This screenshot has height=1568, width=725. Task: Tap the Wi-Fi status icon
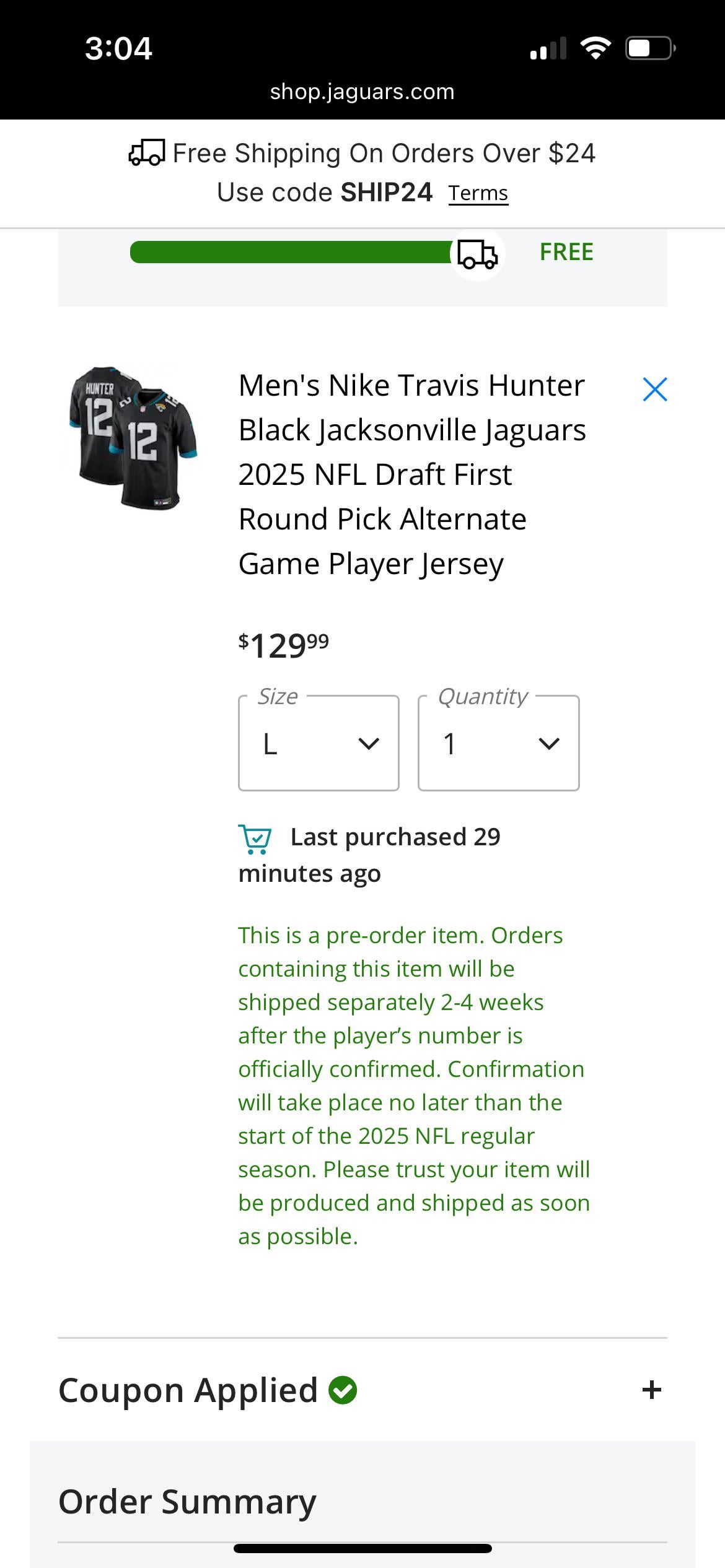(x=595, y=48)
